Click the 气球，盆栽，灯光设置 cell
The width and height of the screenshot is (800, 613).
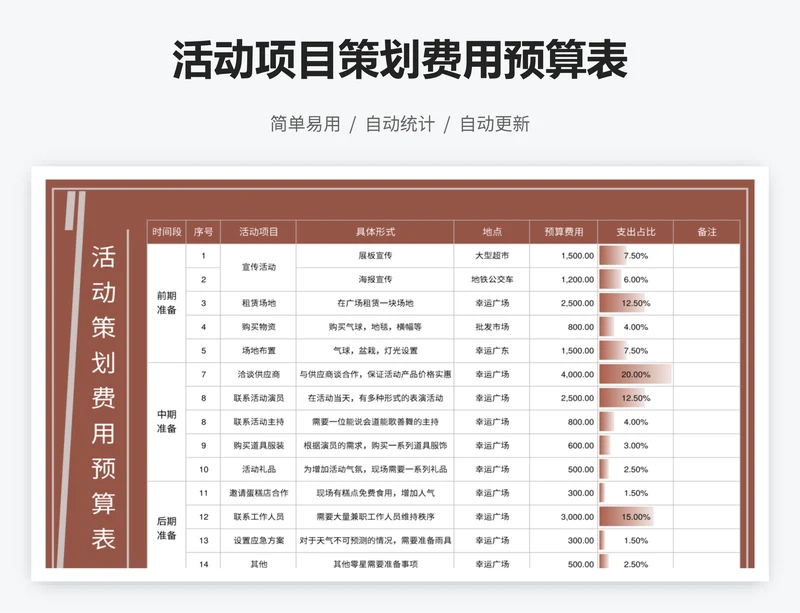pyautogui.click(x=375, y=351)
